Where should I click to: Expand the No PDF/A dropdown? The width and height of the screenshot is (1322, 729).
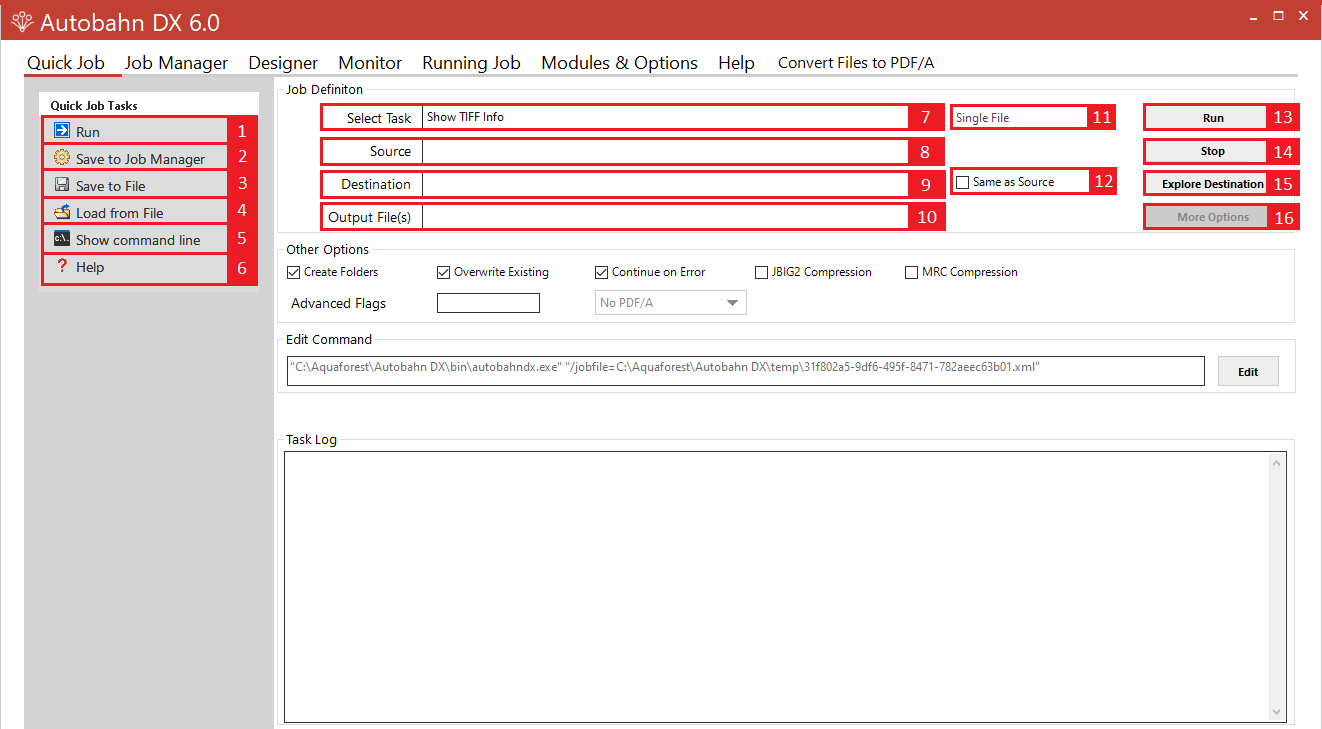pos(671,303)
